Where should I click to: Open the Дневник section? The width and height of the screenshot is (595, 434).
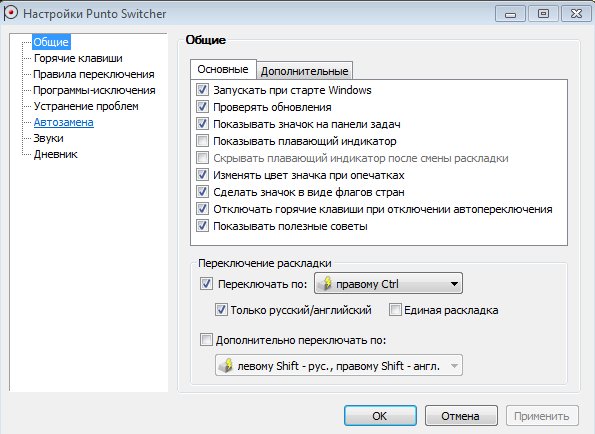point(55,154)
